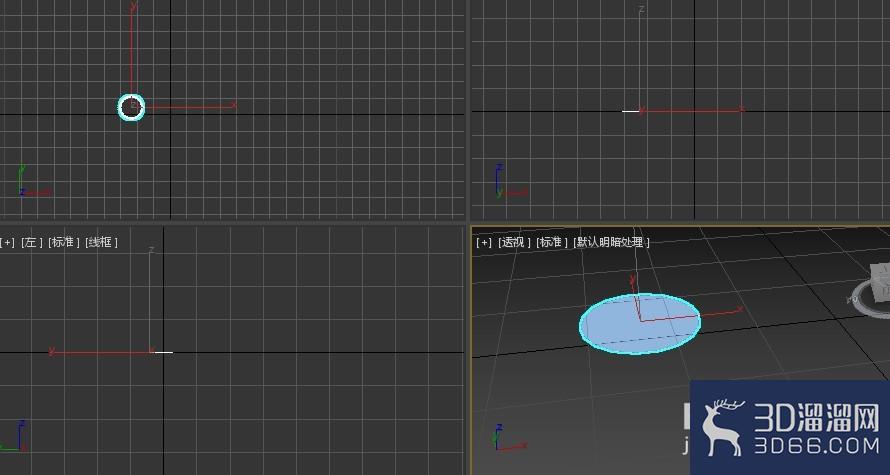The width and height of the screenshot is (890, 475).
Task: Click the [透视] view label
Action: pyautogui.click(x=514, y=242)
